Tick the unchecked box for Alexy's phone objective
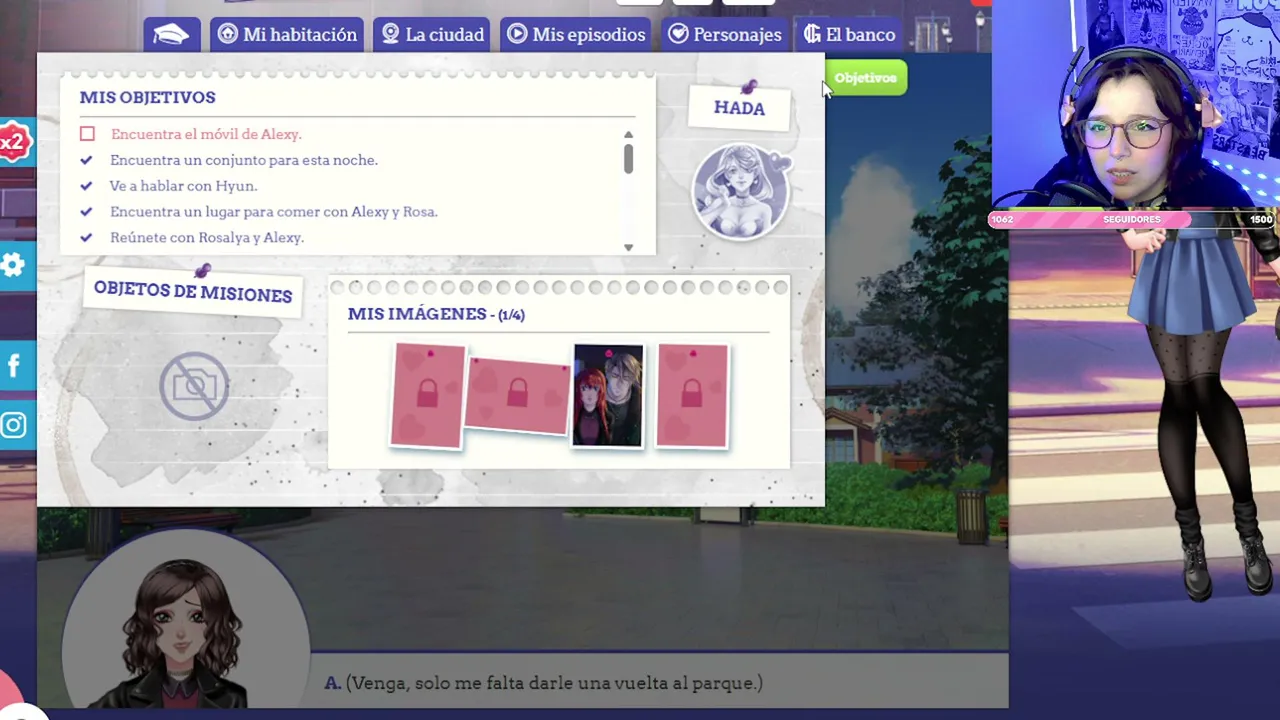Image resolution: width=1280 pixels, height=720 pixels. pyautogui.click(x=87, y=134)
